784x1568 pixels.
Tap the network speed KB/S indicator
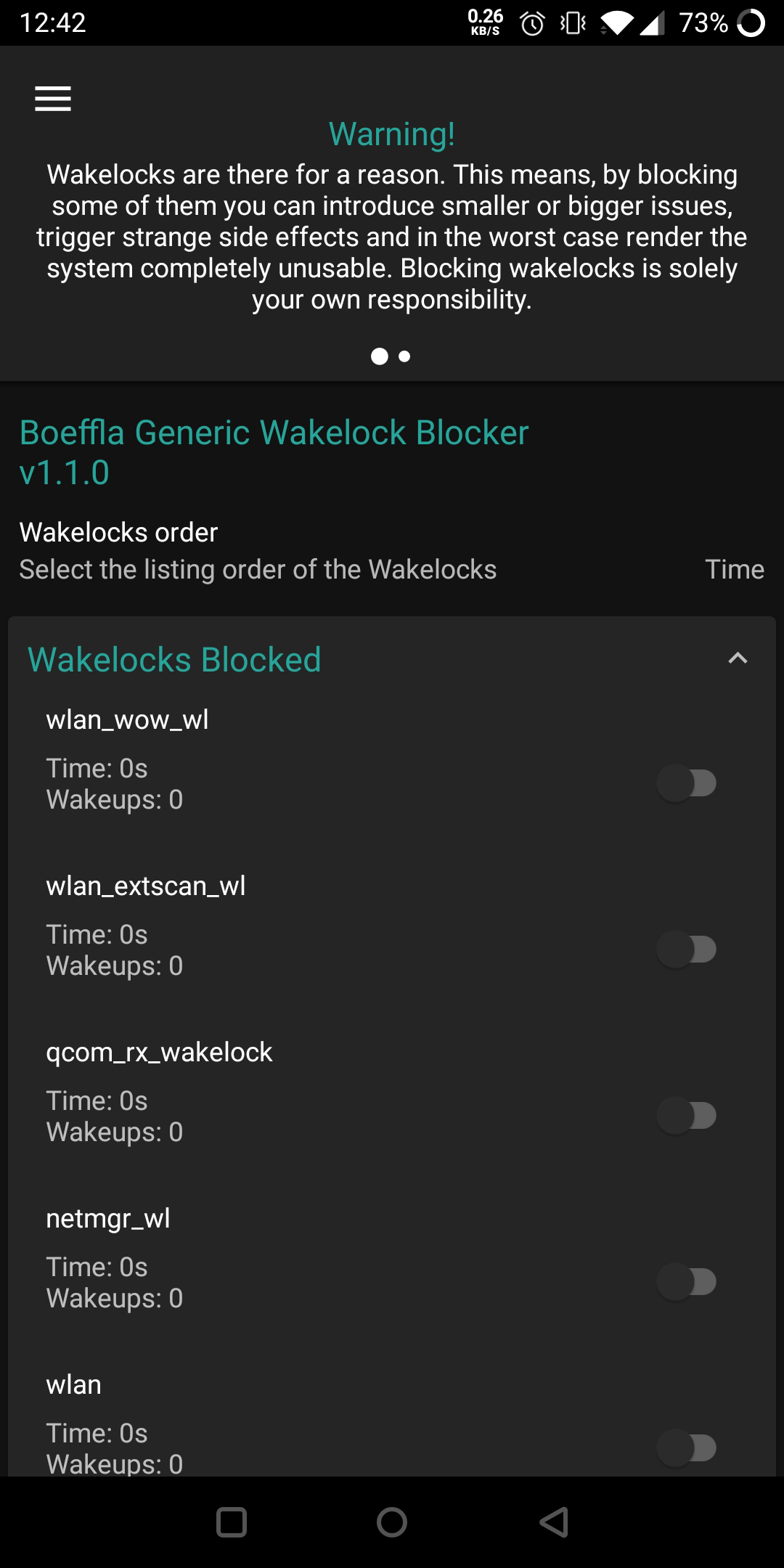485,22
